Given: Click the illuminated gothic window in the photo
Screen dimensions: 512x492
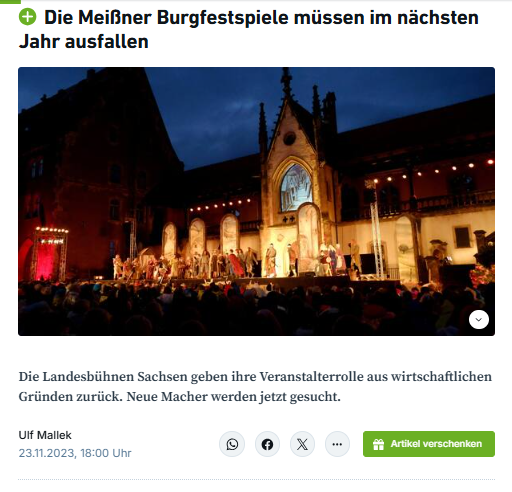Looking at the screenshot, I should tap(296, 188).
